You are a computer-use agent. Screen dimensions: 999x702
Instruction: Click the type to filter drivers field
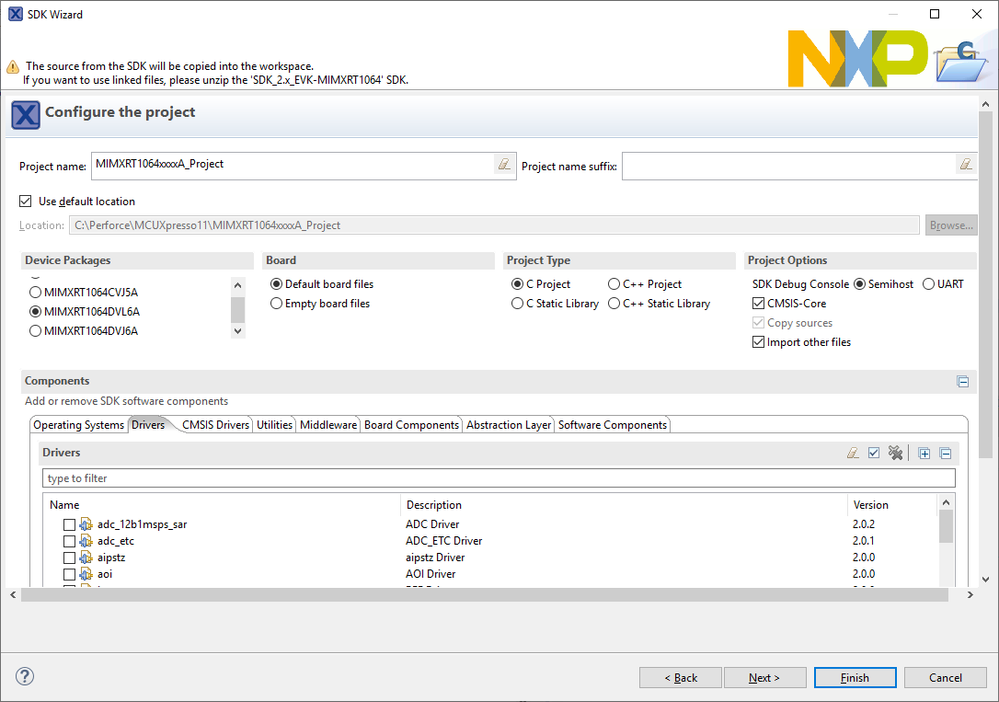pos(499,478)
